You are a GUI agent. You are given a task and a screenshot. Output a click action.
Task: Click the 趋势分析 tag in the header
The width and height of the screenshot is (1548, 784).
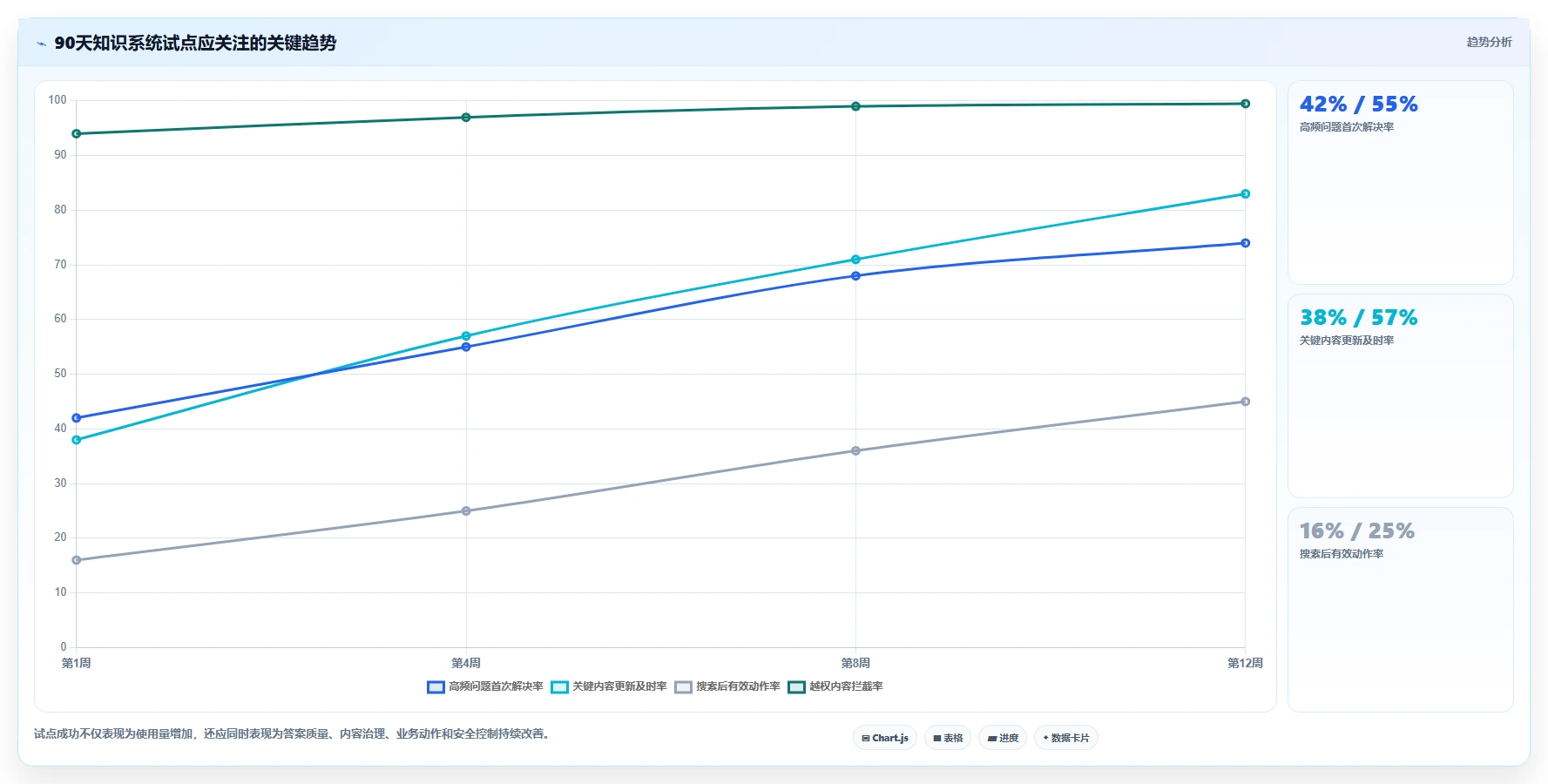tap(1489, 42)
